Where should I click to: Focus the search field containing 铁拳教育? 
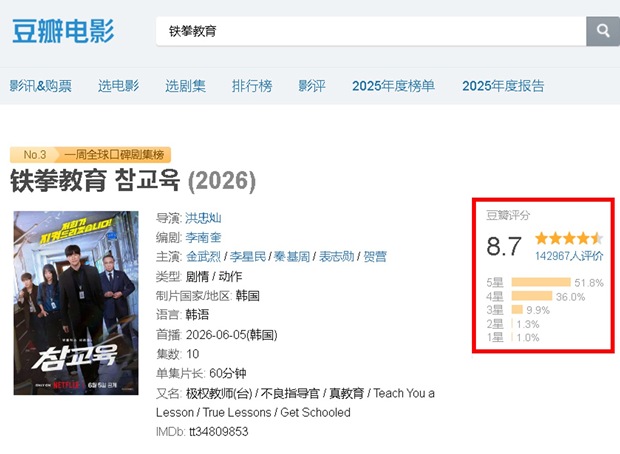tap(371, 31)
